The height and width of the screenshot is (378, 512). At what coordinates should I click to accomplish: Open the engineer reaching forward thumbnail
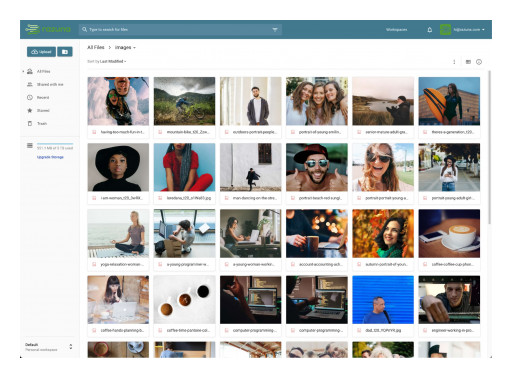[449, 300]
